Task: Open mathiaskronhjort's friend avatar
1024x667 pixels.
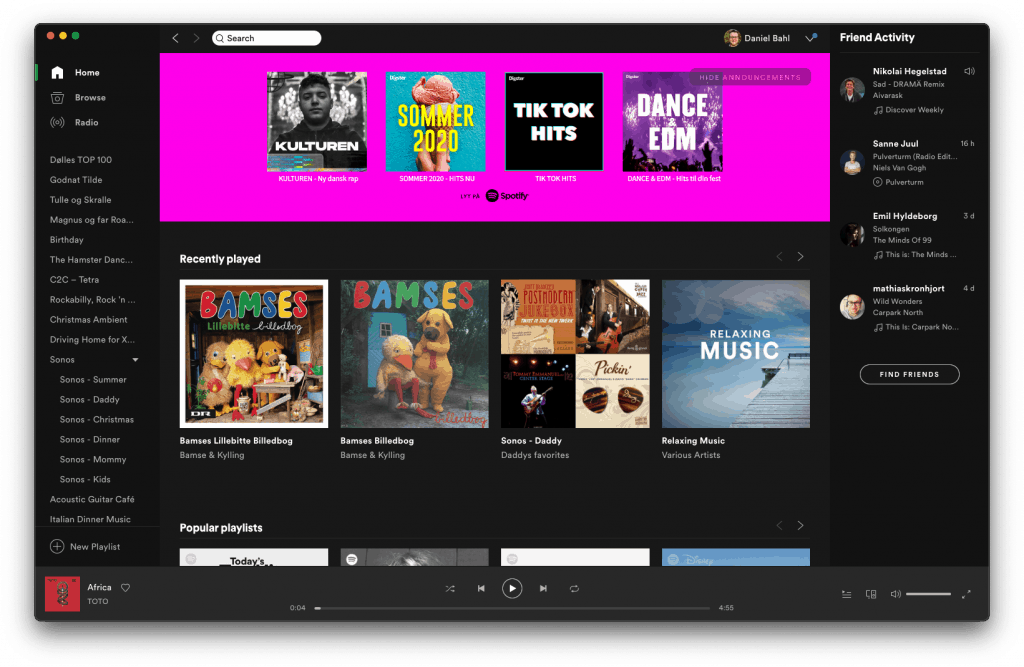Action: pos(852,307)
